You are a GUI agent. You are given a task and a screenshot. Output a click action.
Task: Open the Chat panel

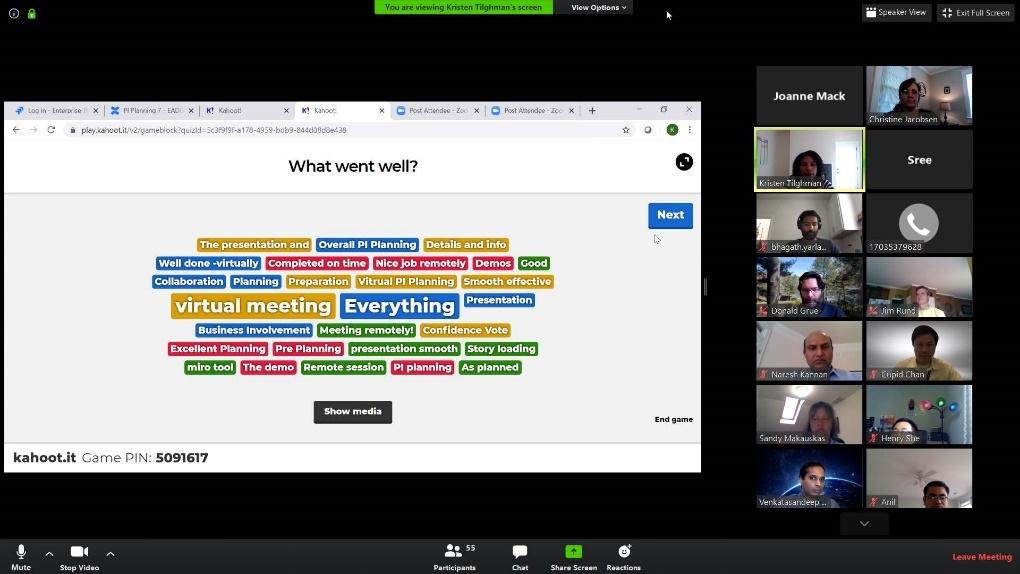coord(520,552)
